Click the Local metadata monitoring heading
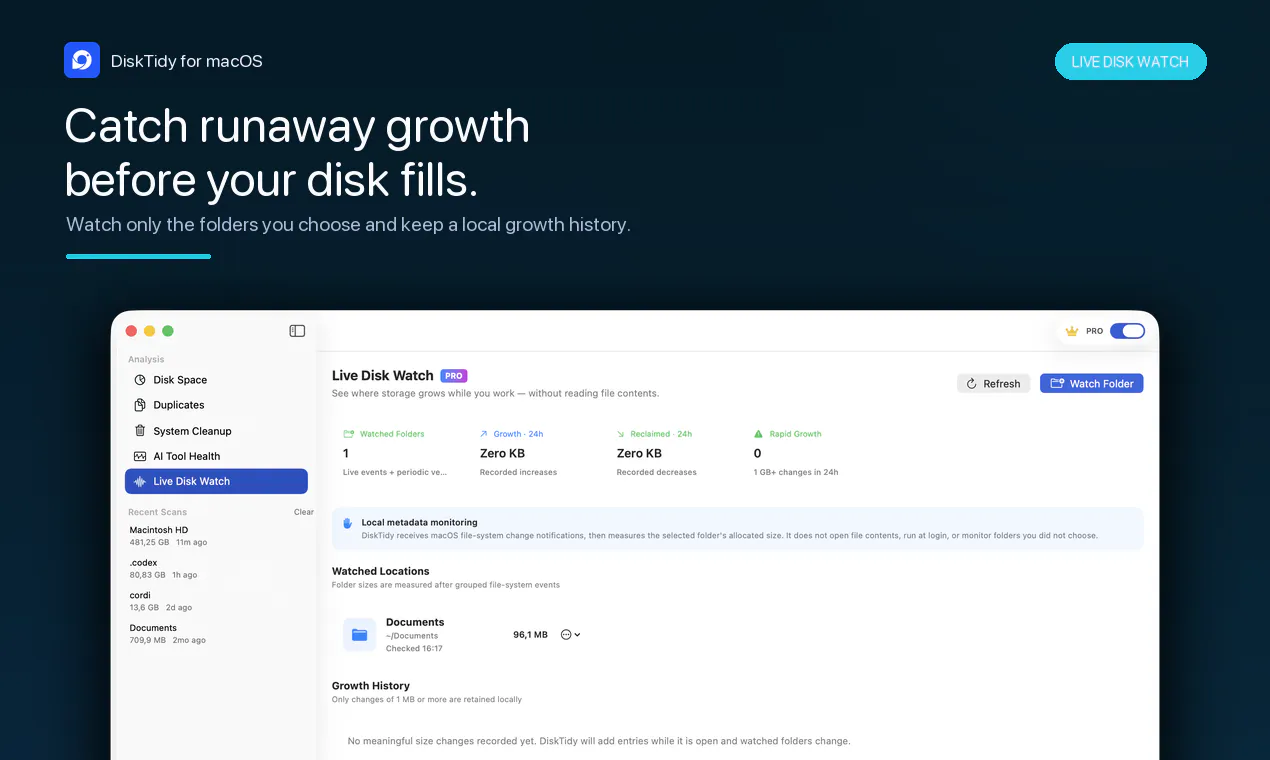The width and height of the screenshot is (1270, 760). (x=419, y=522)
